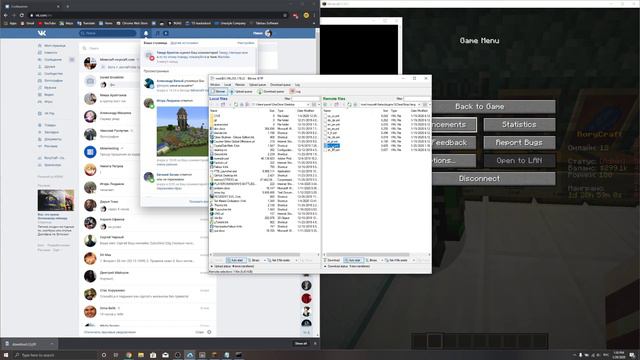Select the Browse toolbar button in SFTP
Viewport: 640px width, 360px height.
(218, 91)
